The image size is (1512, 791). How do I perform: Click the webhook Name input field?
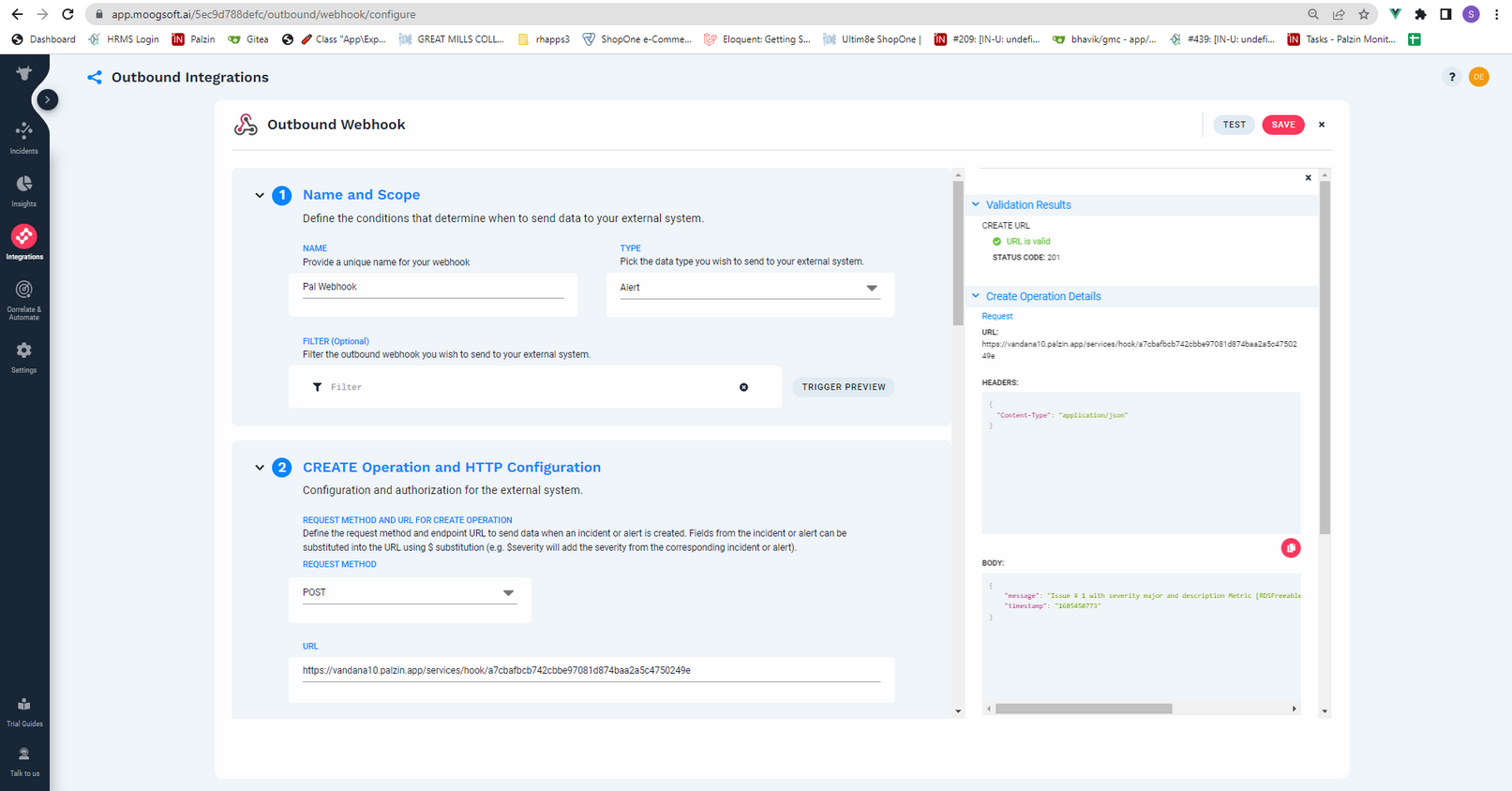[x=433, y=288]
